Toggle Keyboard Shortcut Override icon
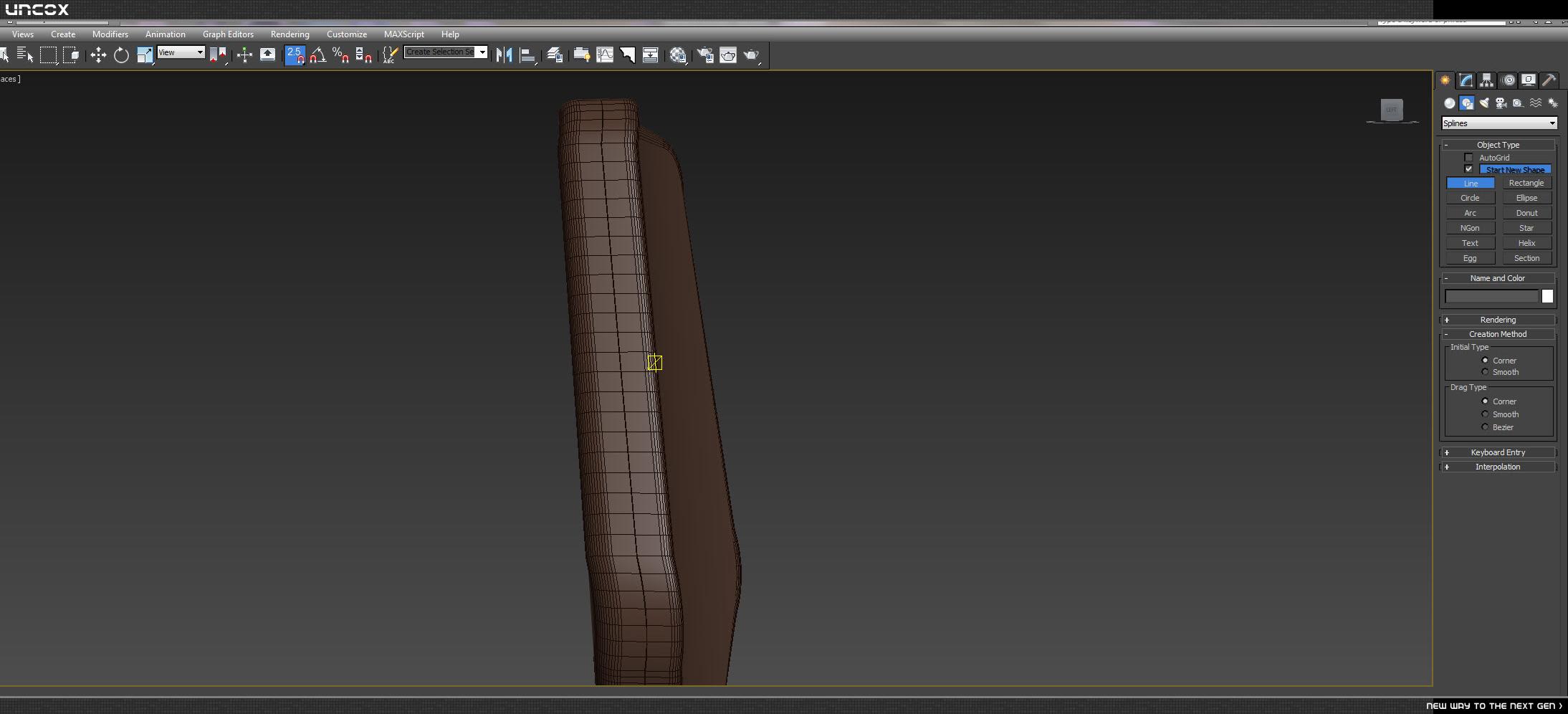 267,55
